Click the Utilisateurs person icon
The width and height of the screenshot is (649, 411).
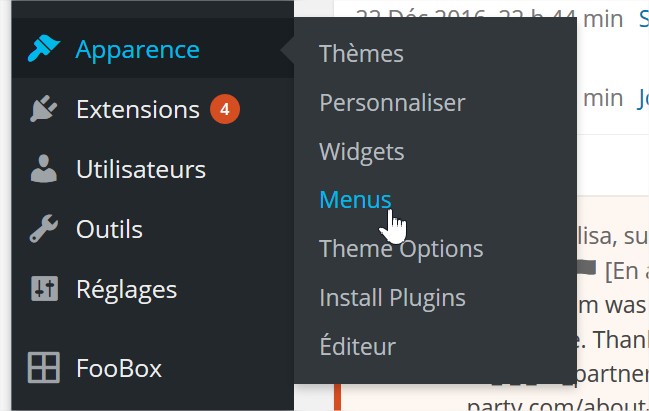pyautogui.click(x=44, y=169)
